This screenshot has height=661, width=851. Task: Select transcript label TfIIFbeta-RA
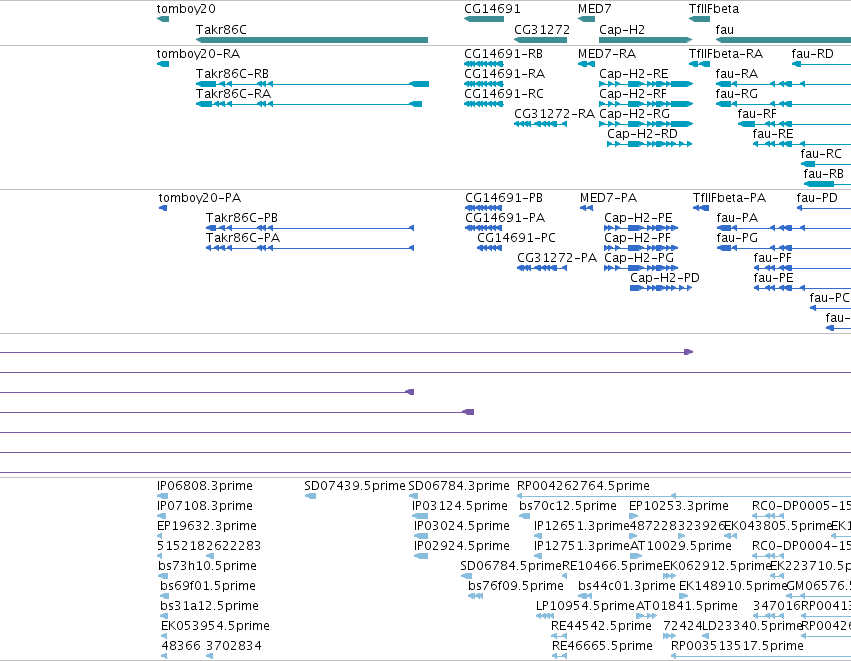click(726, 54)
